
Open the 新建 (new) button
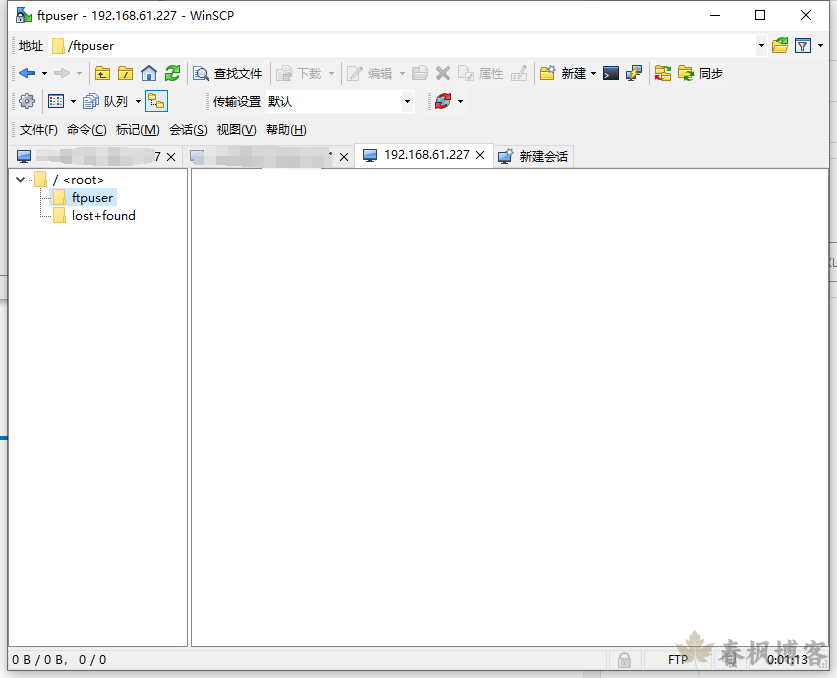point(563,73)
